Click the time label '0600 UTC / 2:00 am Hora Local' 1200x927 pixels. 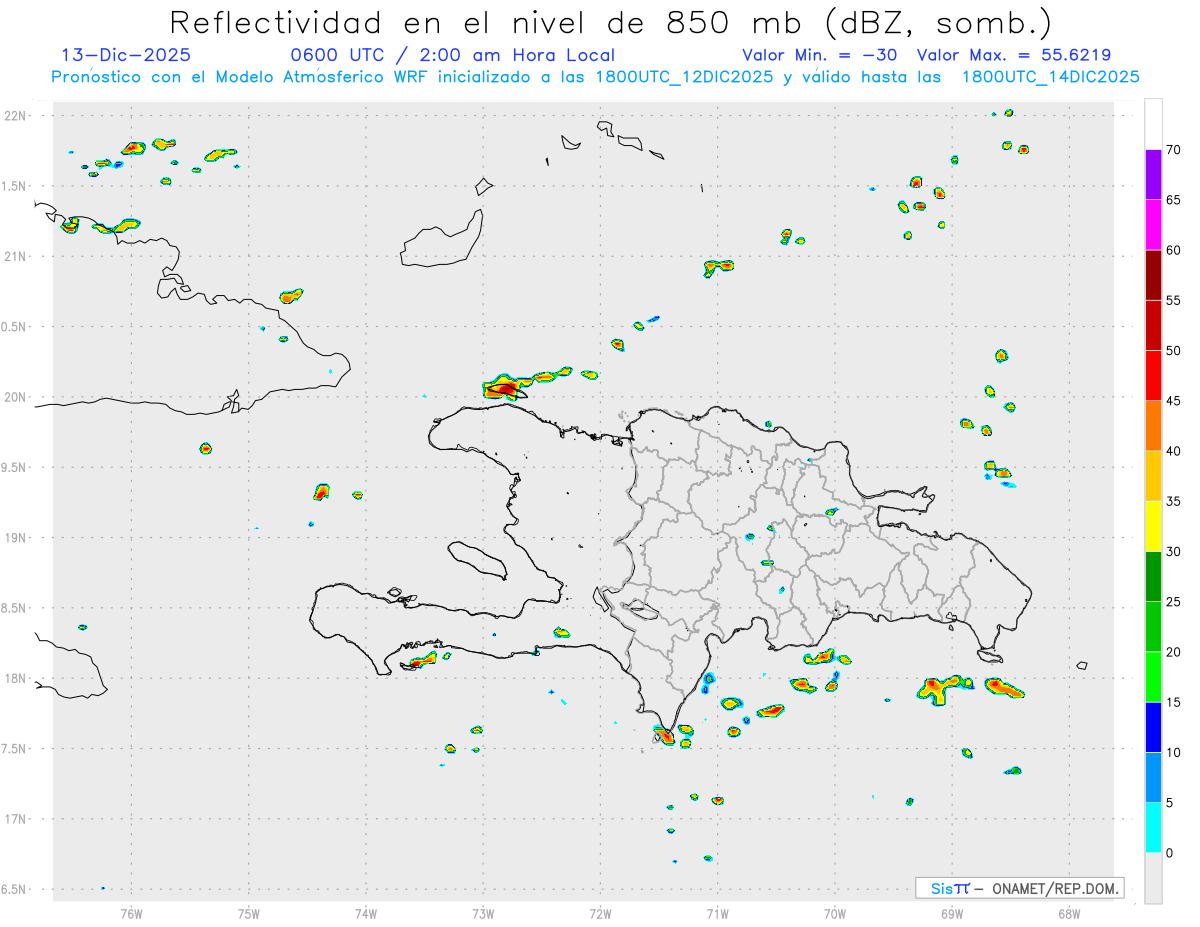[452, 56]
